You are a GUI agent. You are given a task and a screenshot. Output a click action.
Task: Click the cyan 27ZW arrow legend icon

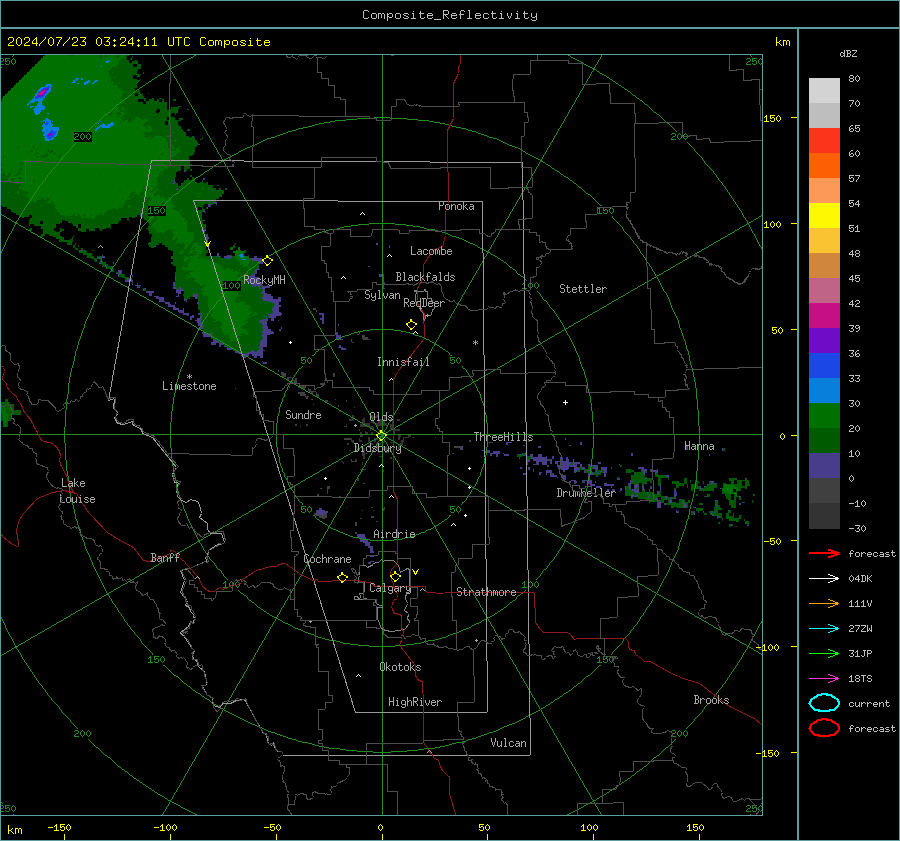click(x=824, y=629)
